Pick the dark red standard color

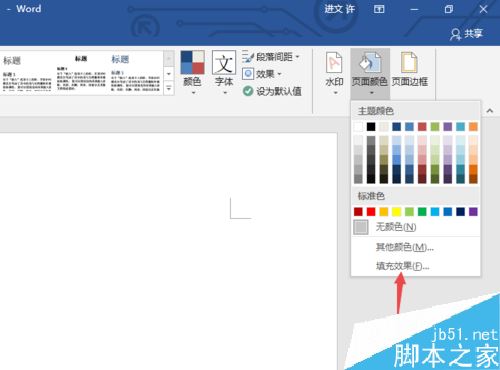(358, 212)
